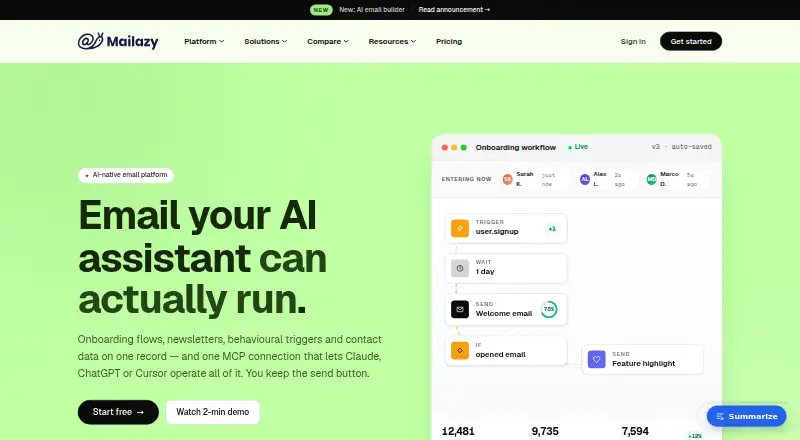800x440 pixels.
Task: Click the Watch 2-min demo button
Action: [213, 412]
